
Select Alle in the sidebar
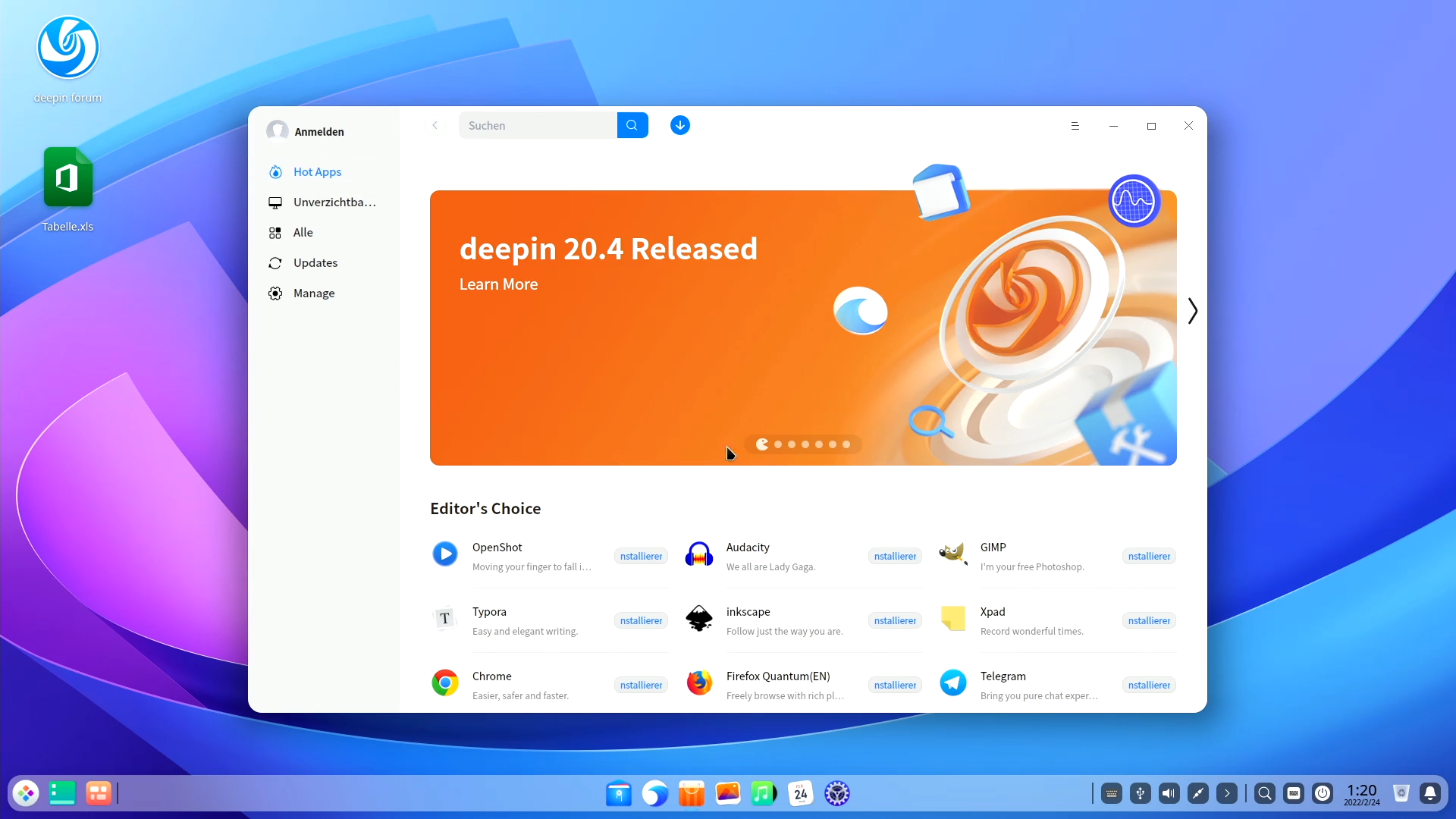click(x=325, y=232)
